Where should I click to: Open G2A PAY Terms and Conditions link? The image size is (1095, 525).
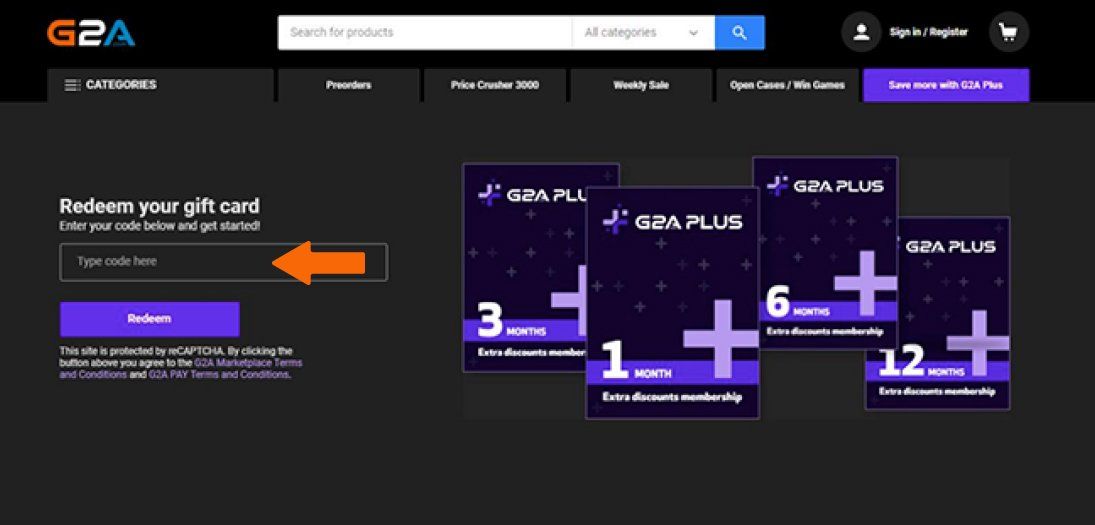pos(218,374)
